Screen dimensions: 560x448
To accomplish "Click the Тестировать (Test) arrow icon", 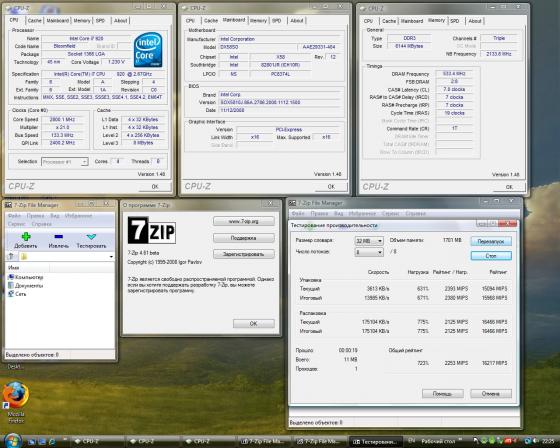I will pos(91,237).
